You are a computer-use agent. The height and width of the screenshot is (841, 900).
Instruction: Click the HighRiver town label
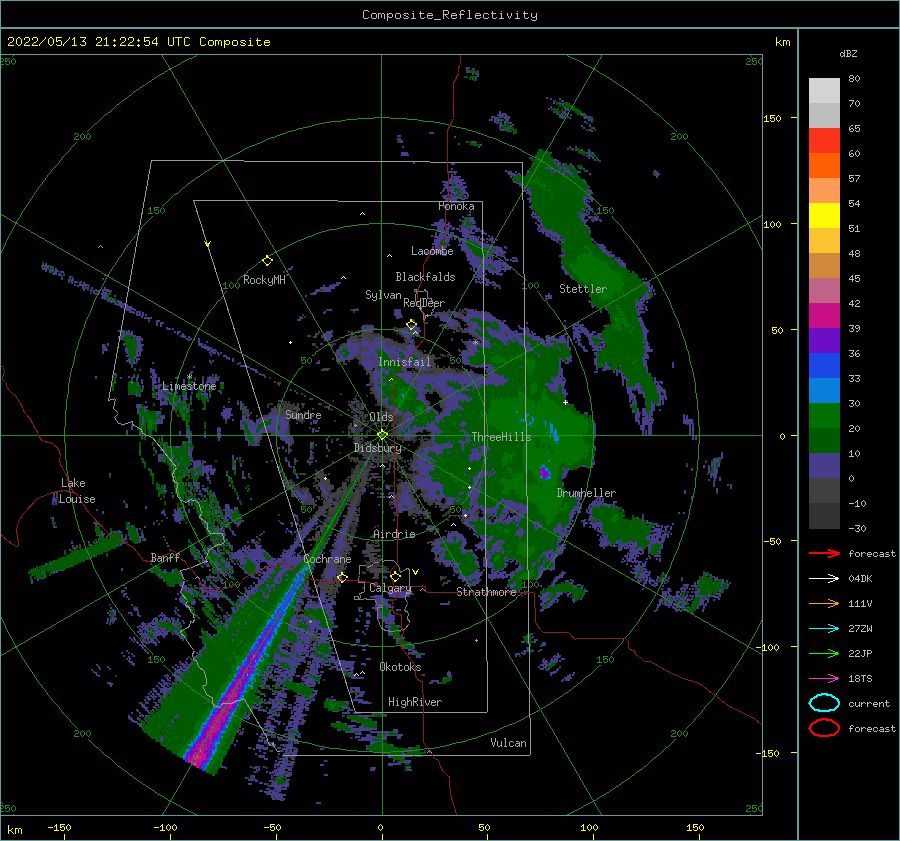[x=415, y=702]
